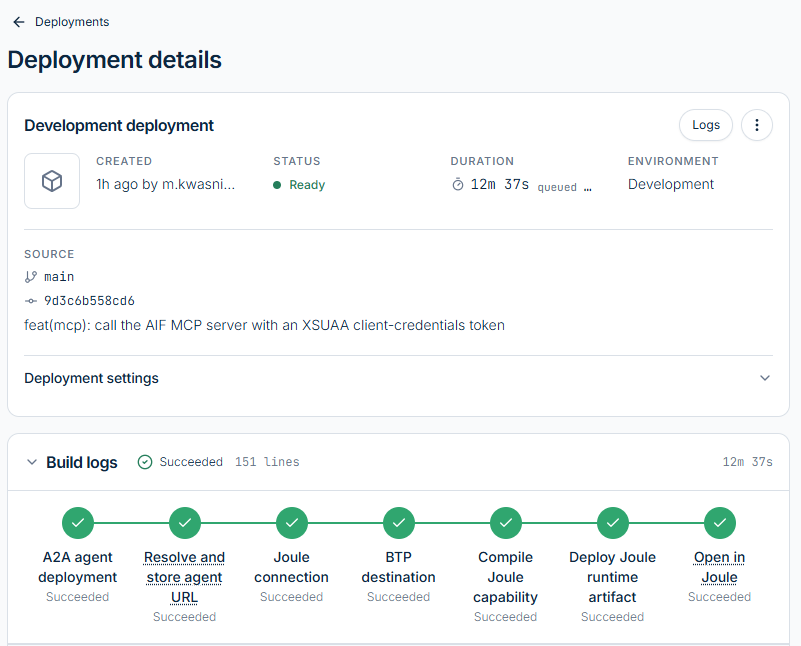801x646 pixels.
Task: Click the 'BTP destination' step label
Action: coord(398,567)
